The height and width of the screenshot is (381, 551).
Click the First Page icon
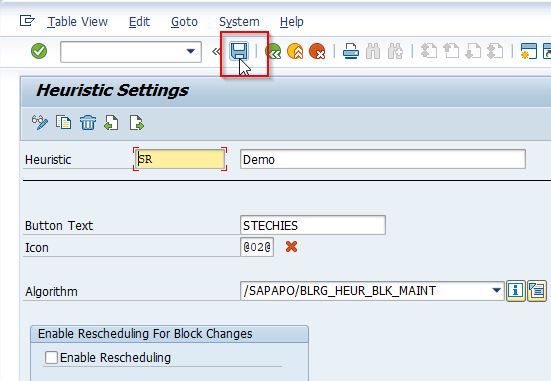[x=429, y=51]
